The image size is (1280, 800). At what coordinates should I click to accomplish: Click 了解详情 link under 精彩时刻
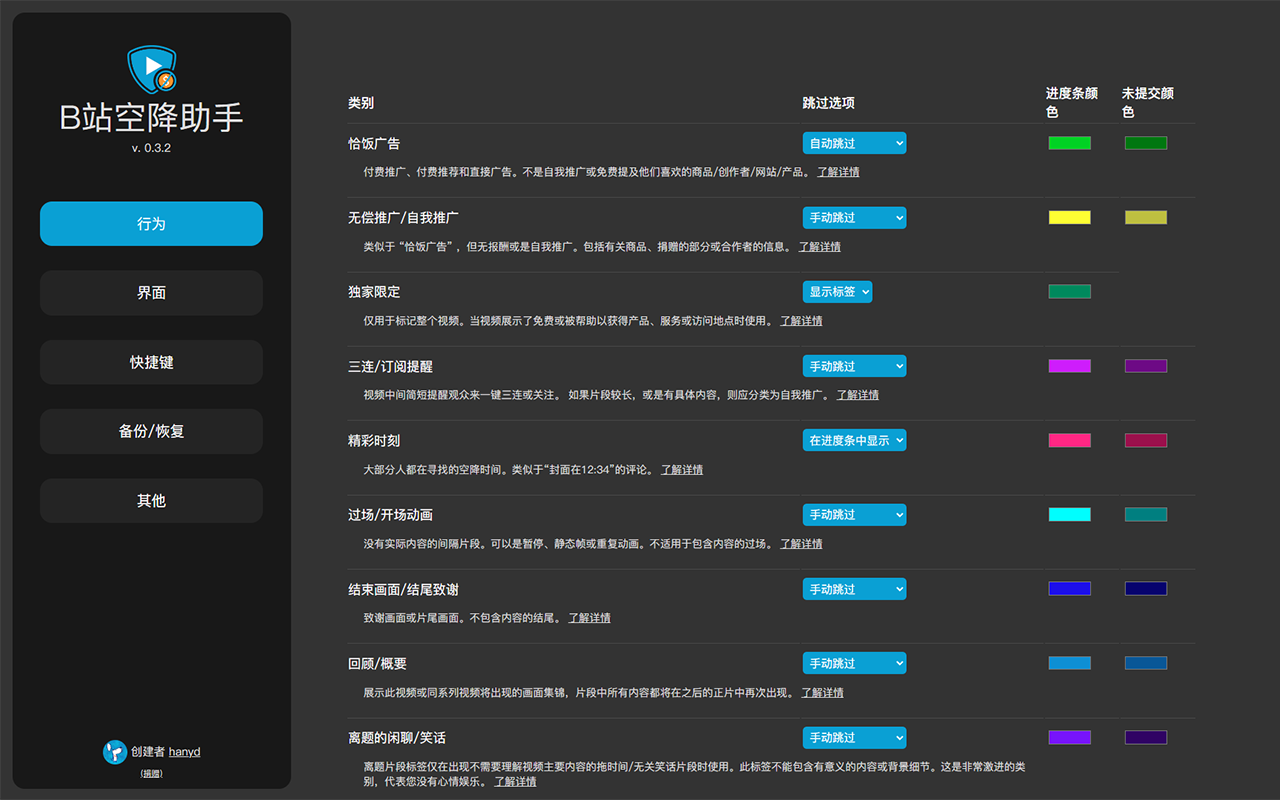point(681,469)
